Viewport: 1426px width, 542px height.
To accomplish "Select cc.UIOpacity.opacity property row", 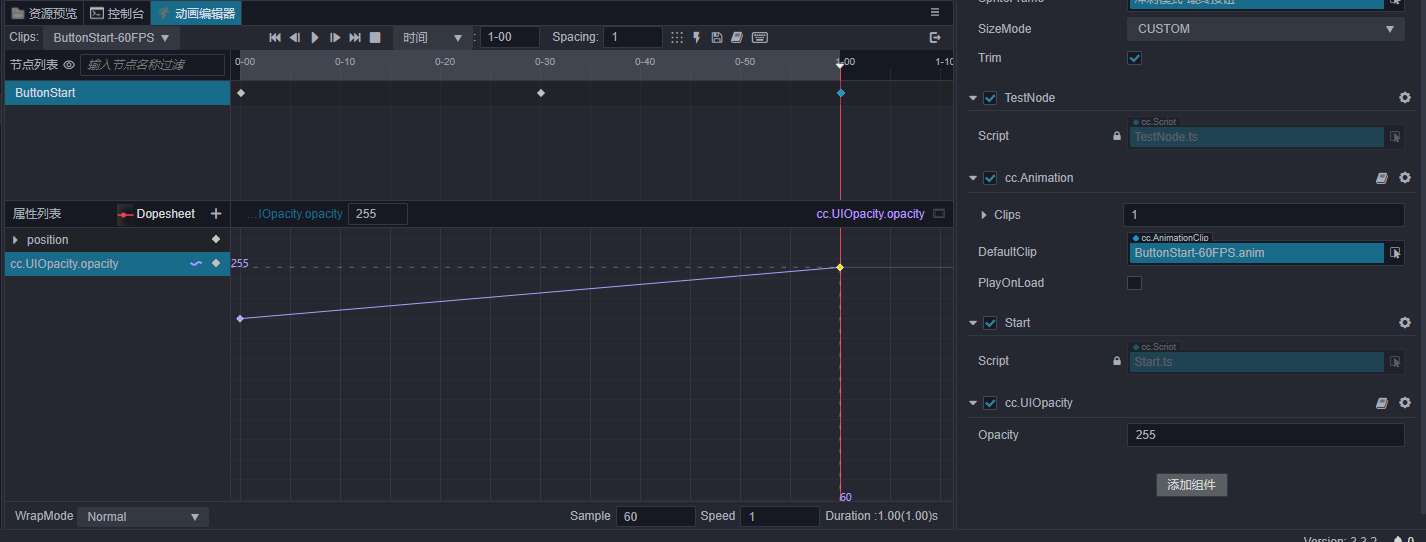I will (117, 264).
